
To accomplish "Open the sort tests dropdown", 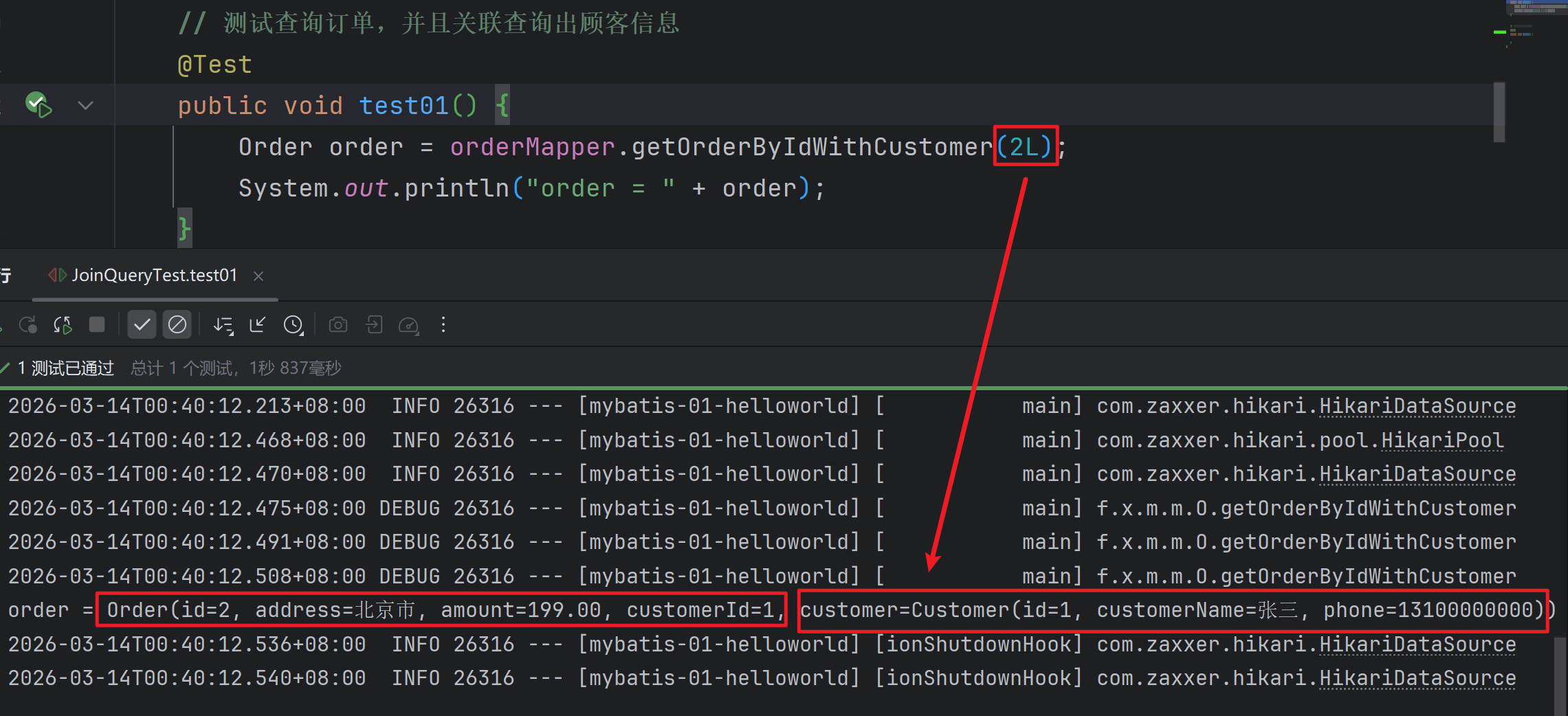I will pos(223,324).
